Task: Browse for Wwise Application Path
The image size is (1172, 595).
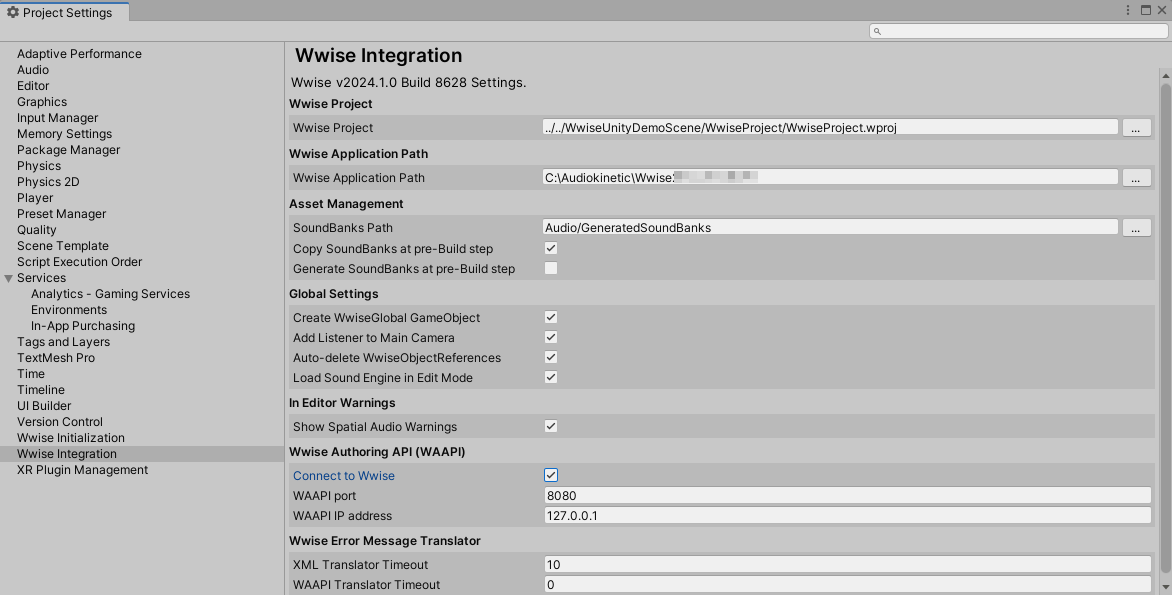Action: point(1136,177)
